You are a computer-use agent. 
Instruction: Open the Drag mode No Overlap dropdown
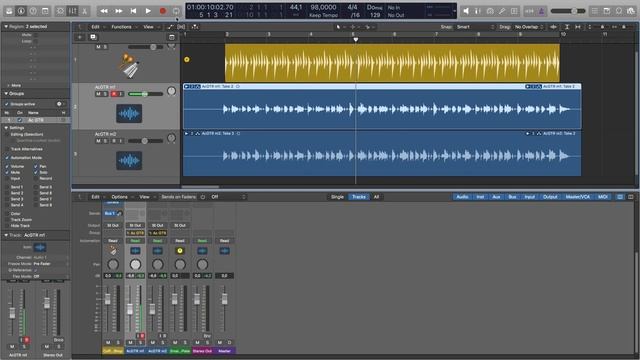529,27
